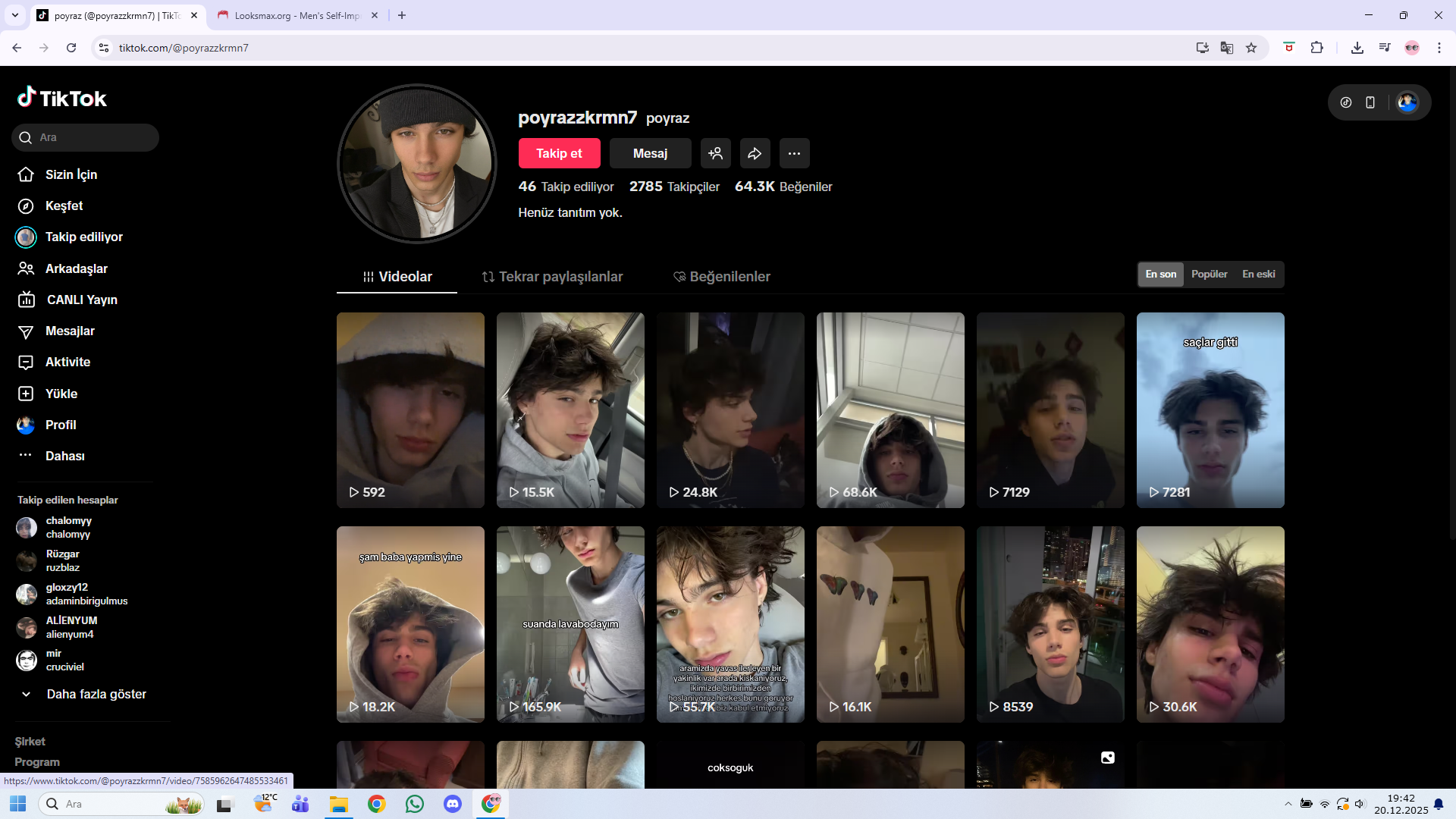This screenshot has width=1456, height=819.
Task: Click the Takip et follow button
Action: tap(559, 153)
